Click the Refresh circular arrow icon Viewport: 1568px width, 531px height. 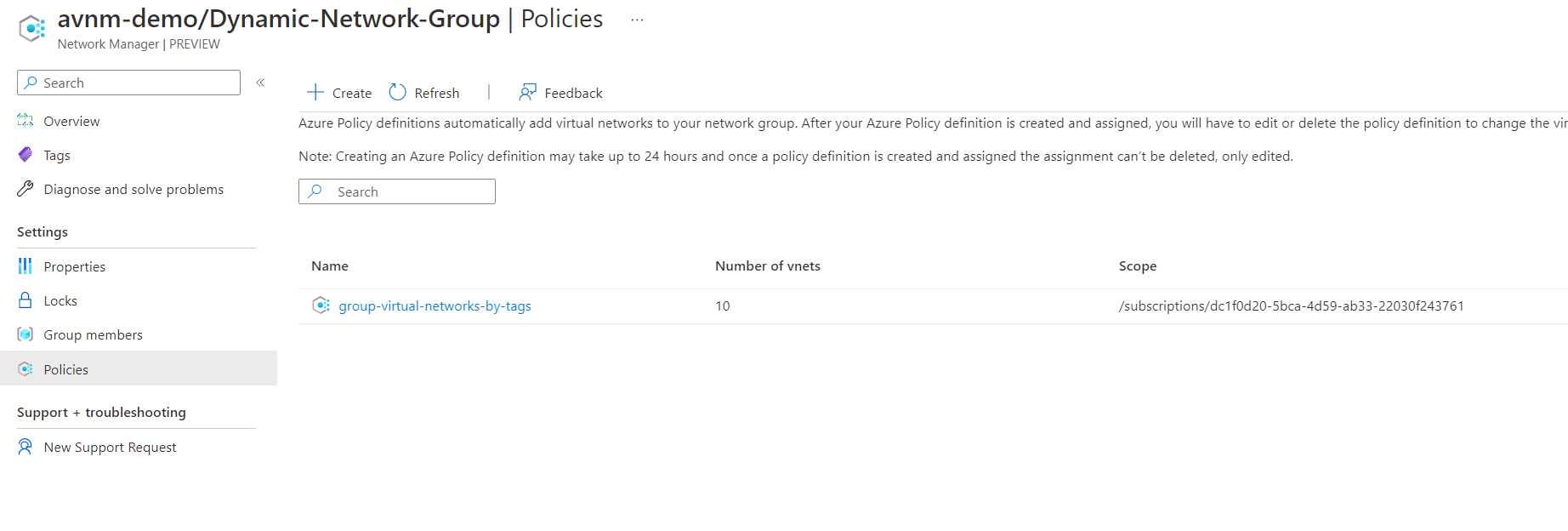click(397, 92)
